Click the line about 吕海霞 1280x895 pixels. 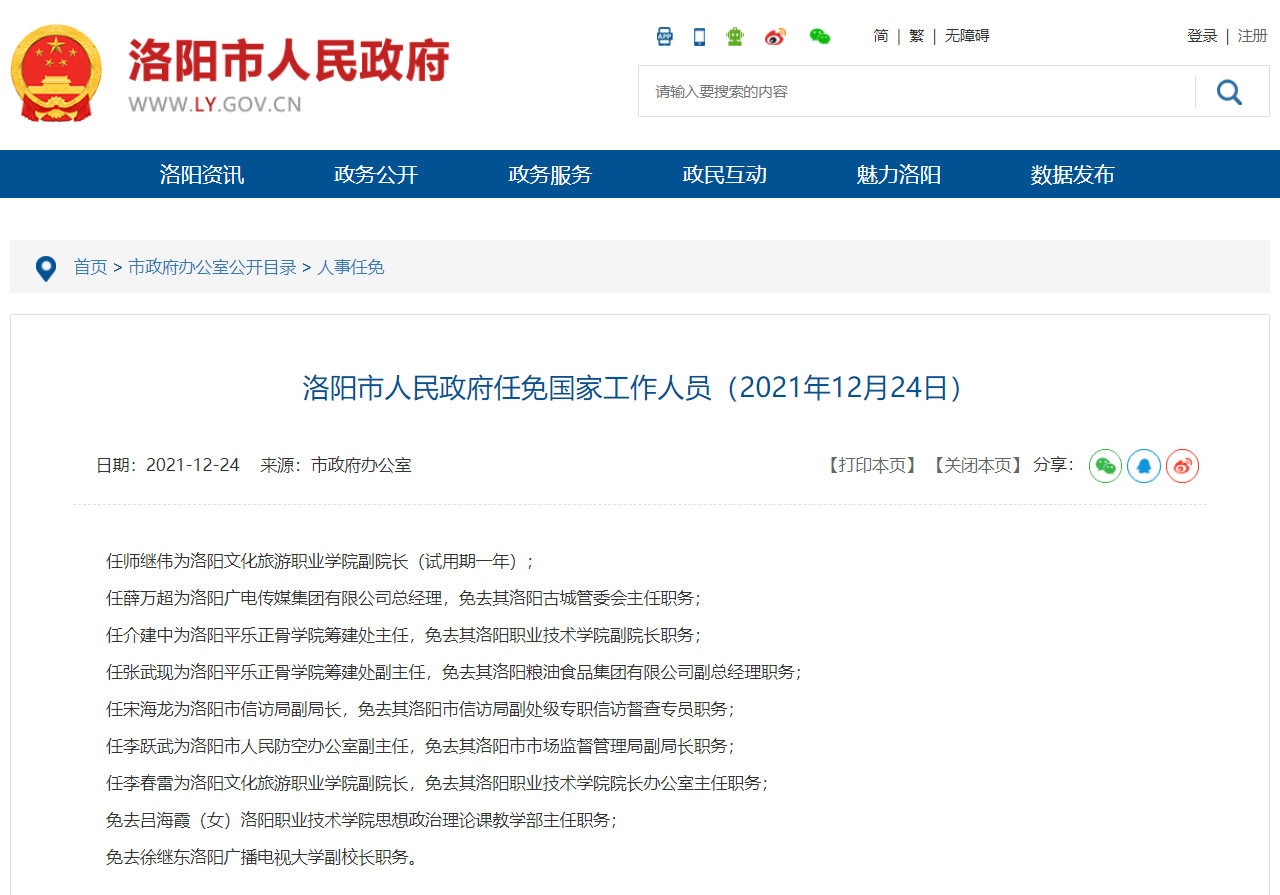[x=362, y=820]
